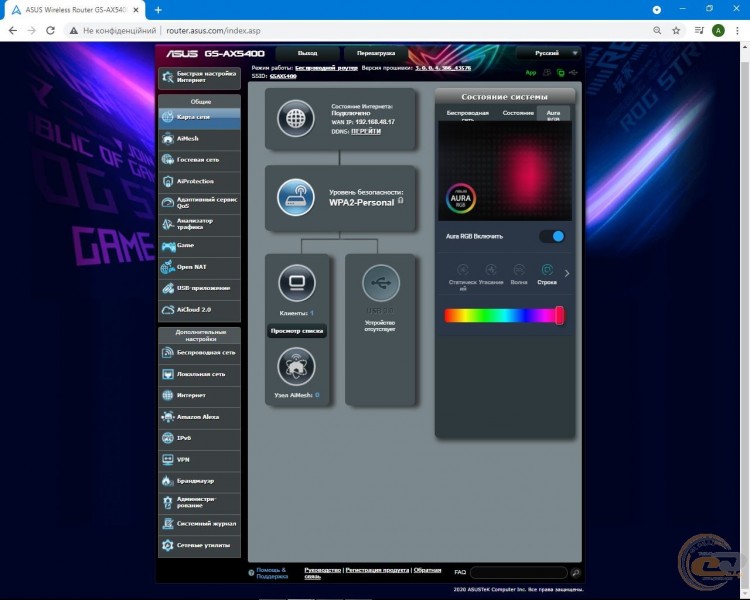
Task: Switch to the Aura RGB tab
Action: pos(553,114)
